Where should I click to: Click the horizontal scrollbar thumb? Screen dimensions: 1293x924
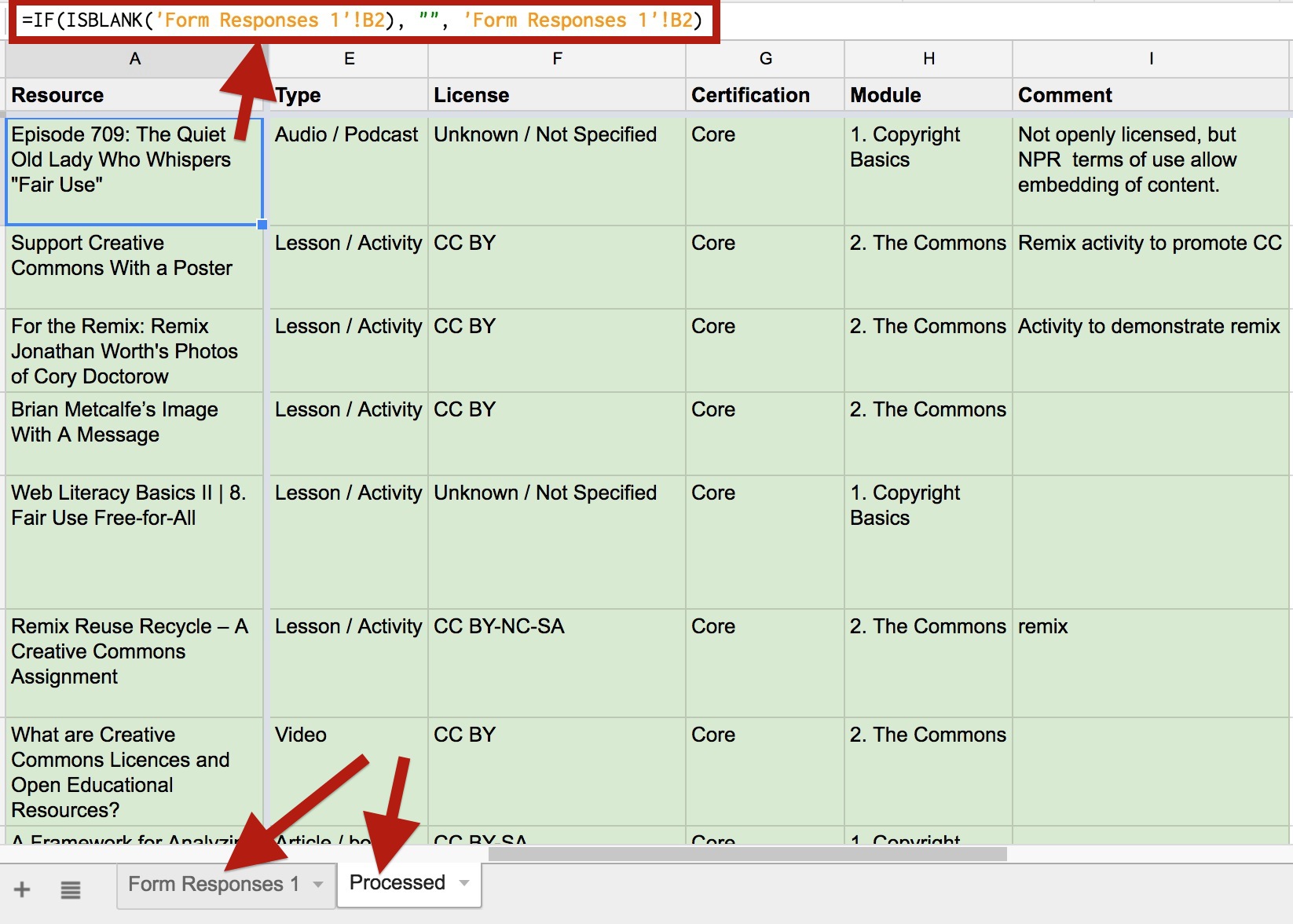[746, 854]
